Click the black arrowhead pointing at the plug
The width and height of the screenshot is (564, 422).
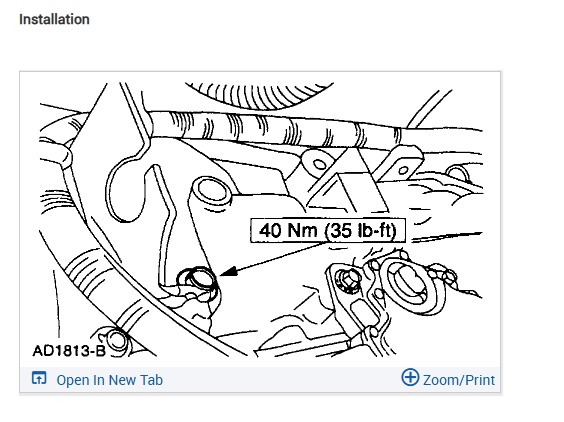229,272
